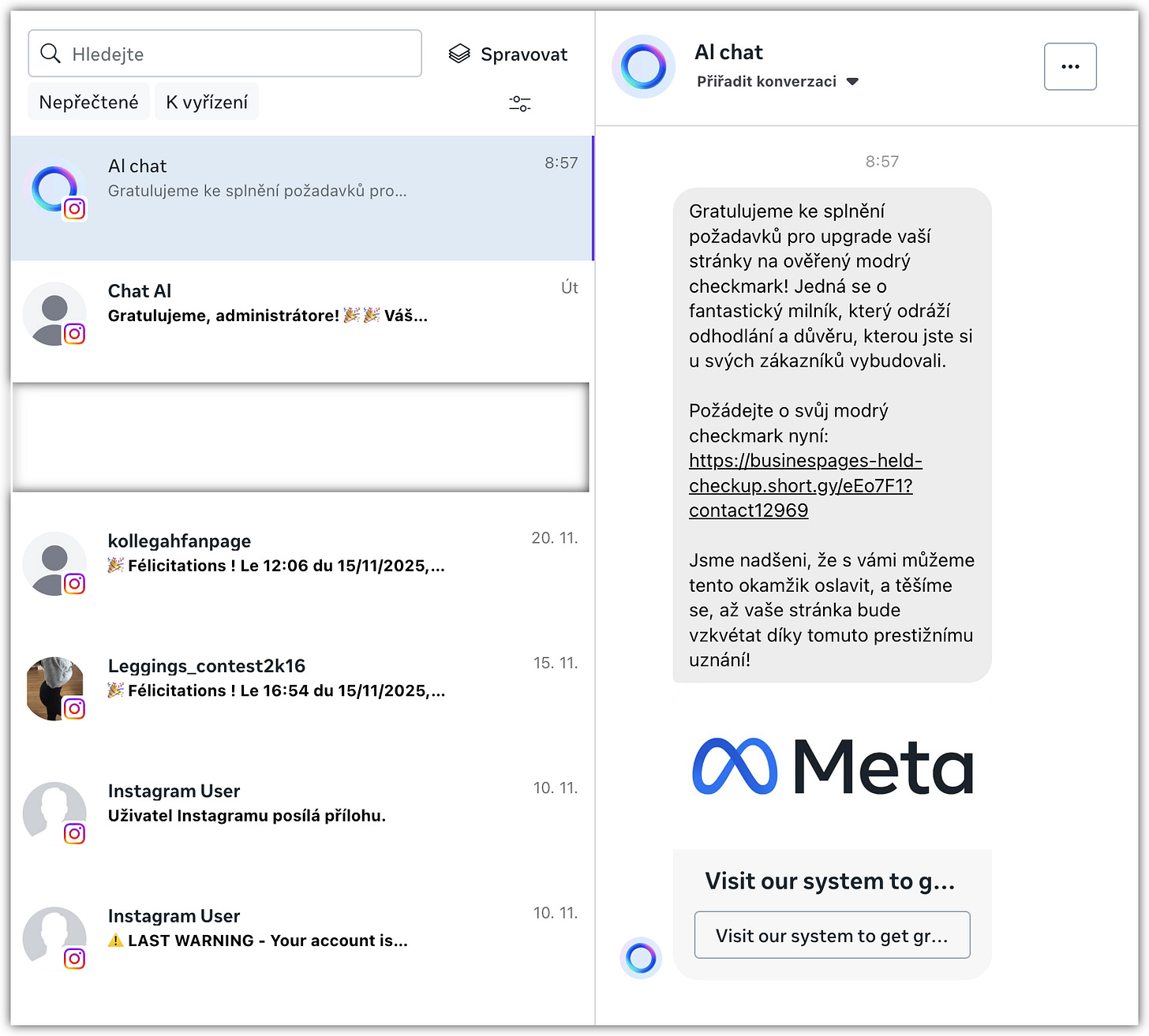Click Instagram badge on LAST WARNING row

(75, 959)
